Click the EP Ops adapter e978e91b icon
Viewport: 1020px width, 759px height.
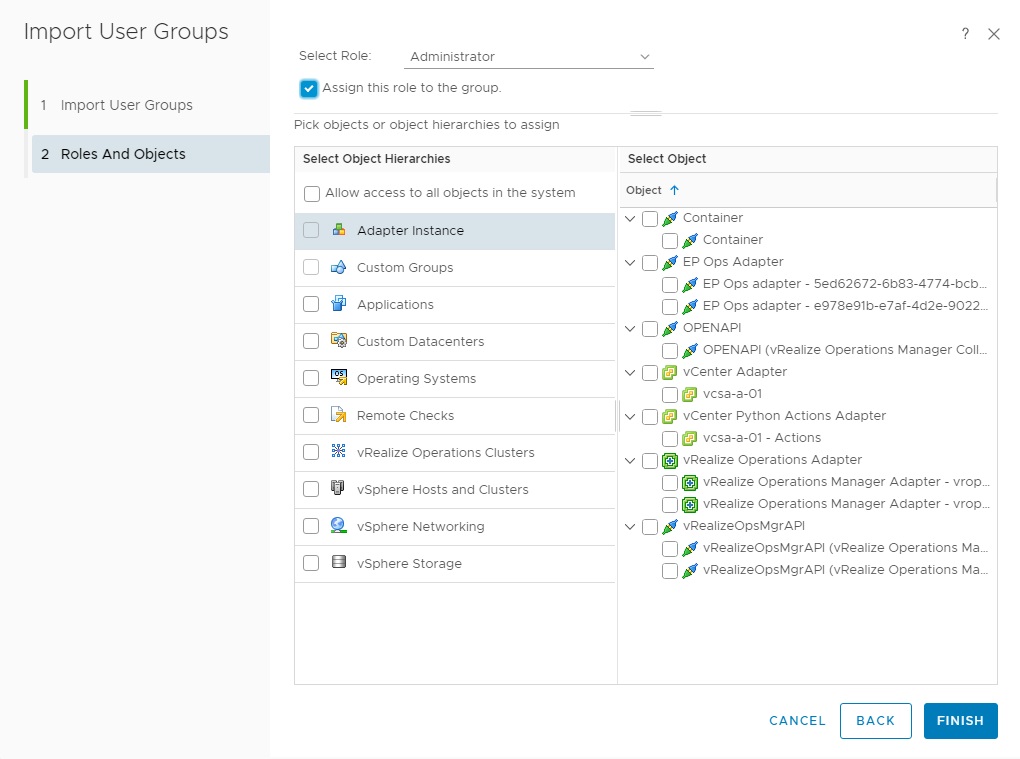tap(690, 306)
